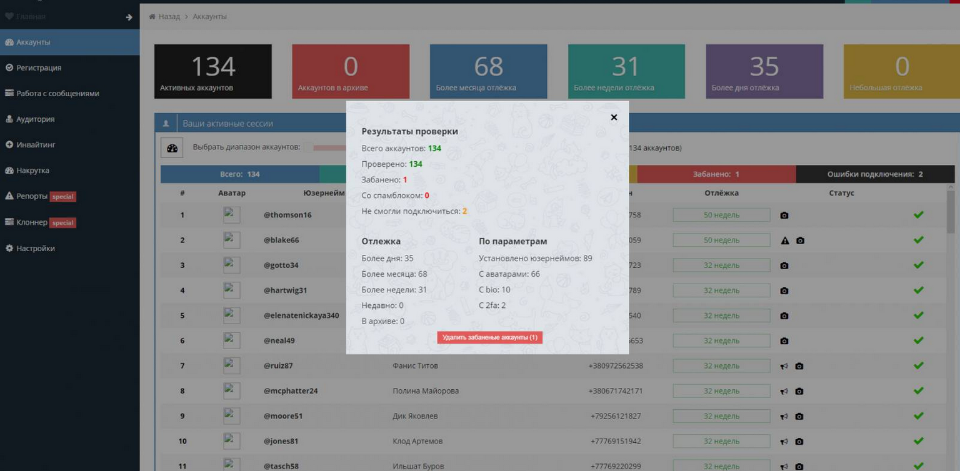The image size is (960, 471).
Task: Click the Инвайтинг plus icon in sidebar
Action: click(x=9, y=145)
